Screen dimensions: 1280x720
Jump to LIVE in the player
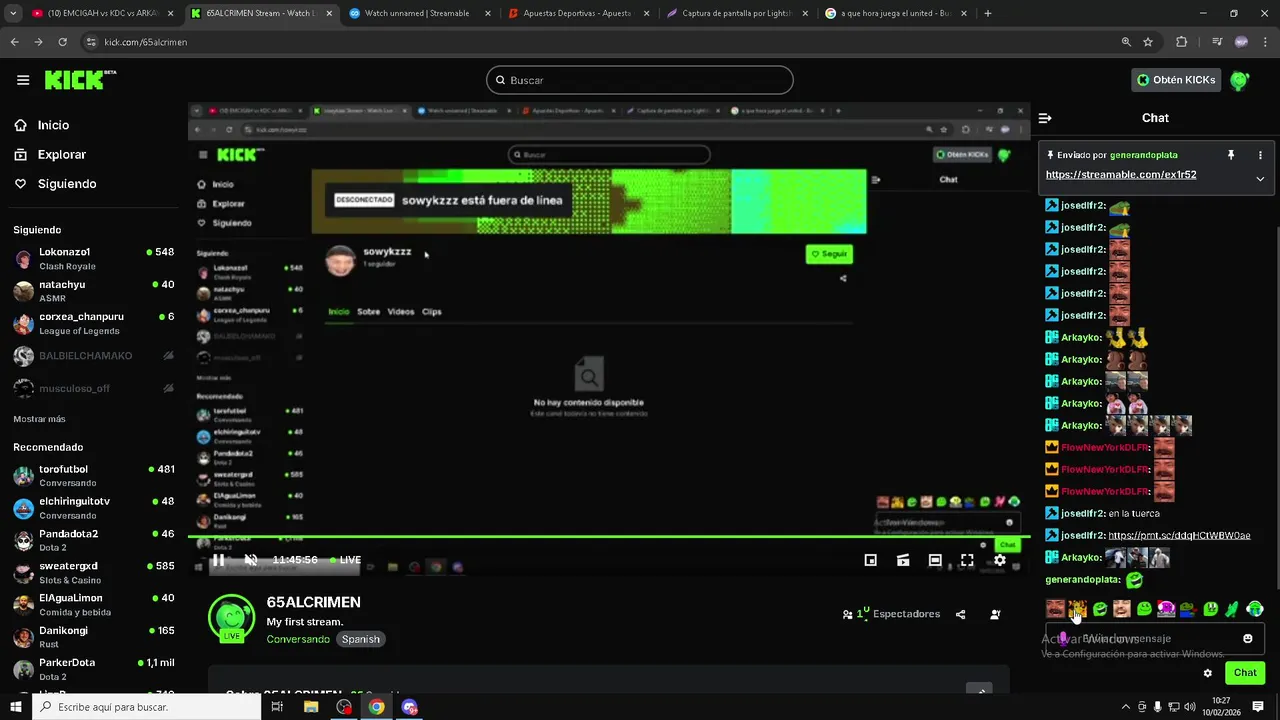click(343, 560)
